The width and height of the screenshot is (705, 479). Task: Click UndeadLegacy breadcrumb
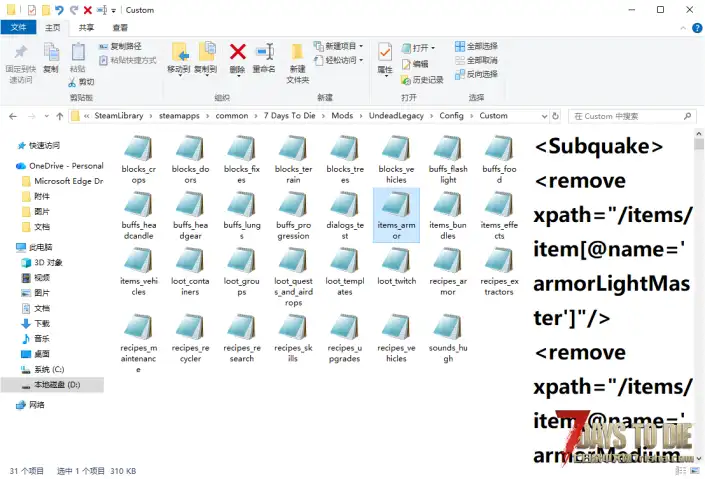(396, 116)
